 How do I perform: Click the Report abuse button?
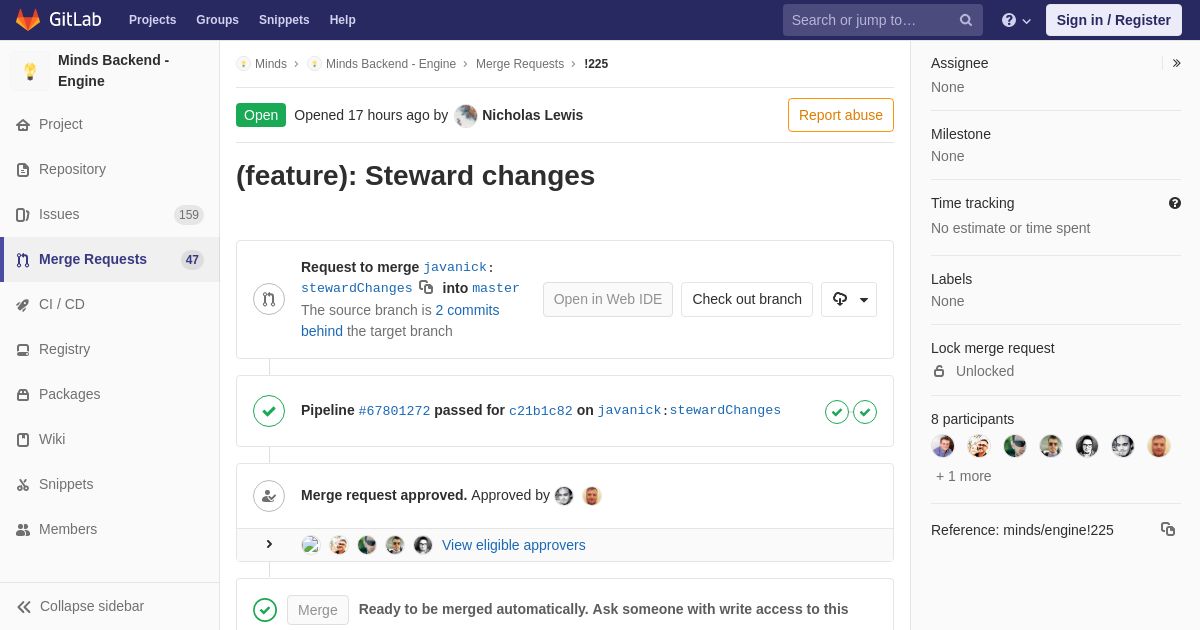pos(841,115)
